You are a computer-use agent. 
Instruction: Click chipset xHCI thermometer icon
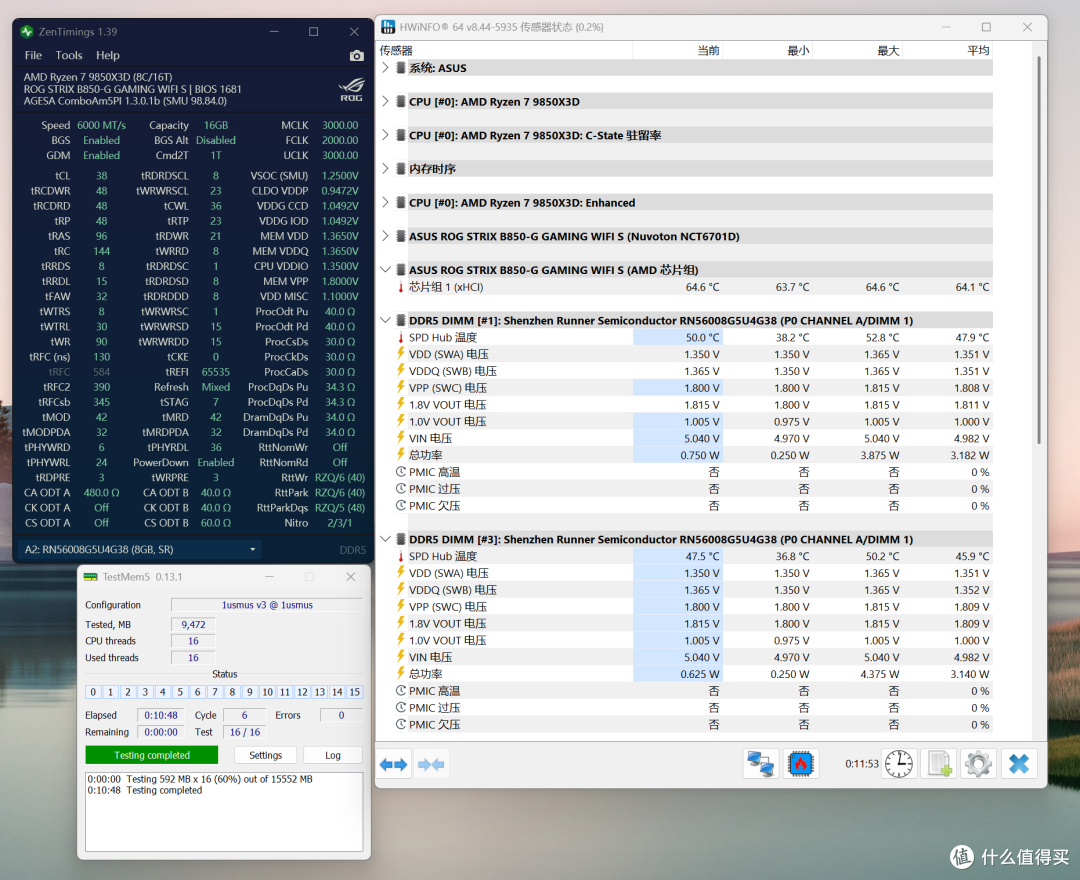pyautogui.click(x=400, y=287)
